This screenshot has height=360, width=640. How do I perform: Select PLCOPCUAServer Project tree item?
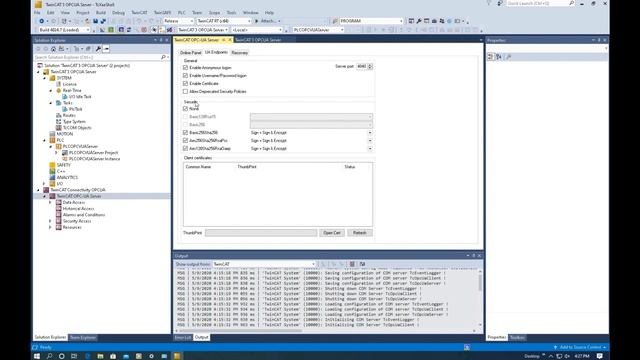pos(93,153)
